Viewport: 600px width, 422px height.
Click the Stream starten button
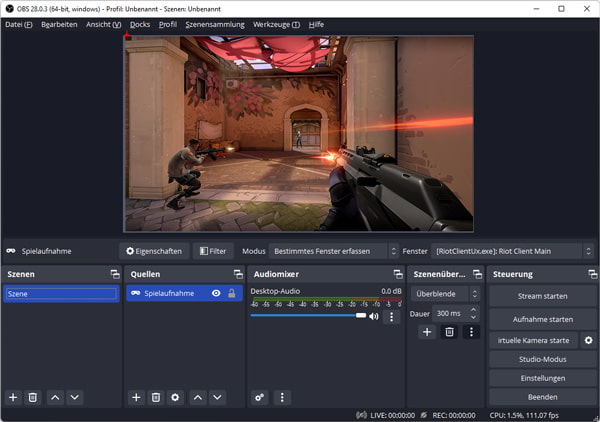click(542, 296)
